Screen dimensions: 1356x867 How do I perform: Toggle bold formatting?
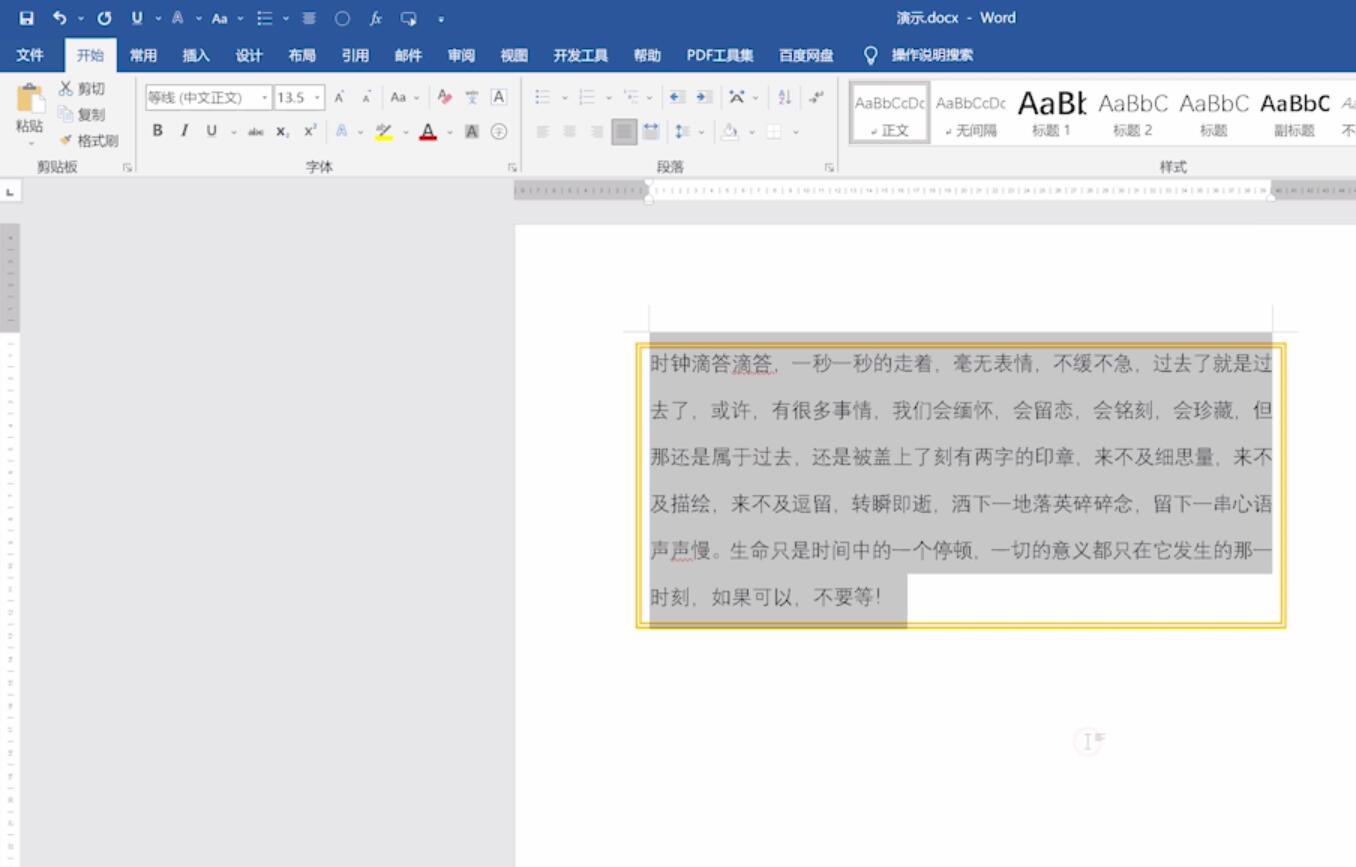click(x=157, y=131)
